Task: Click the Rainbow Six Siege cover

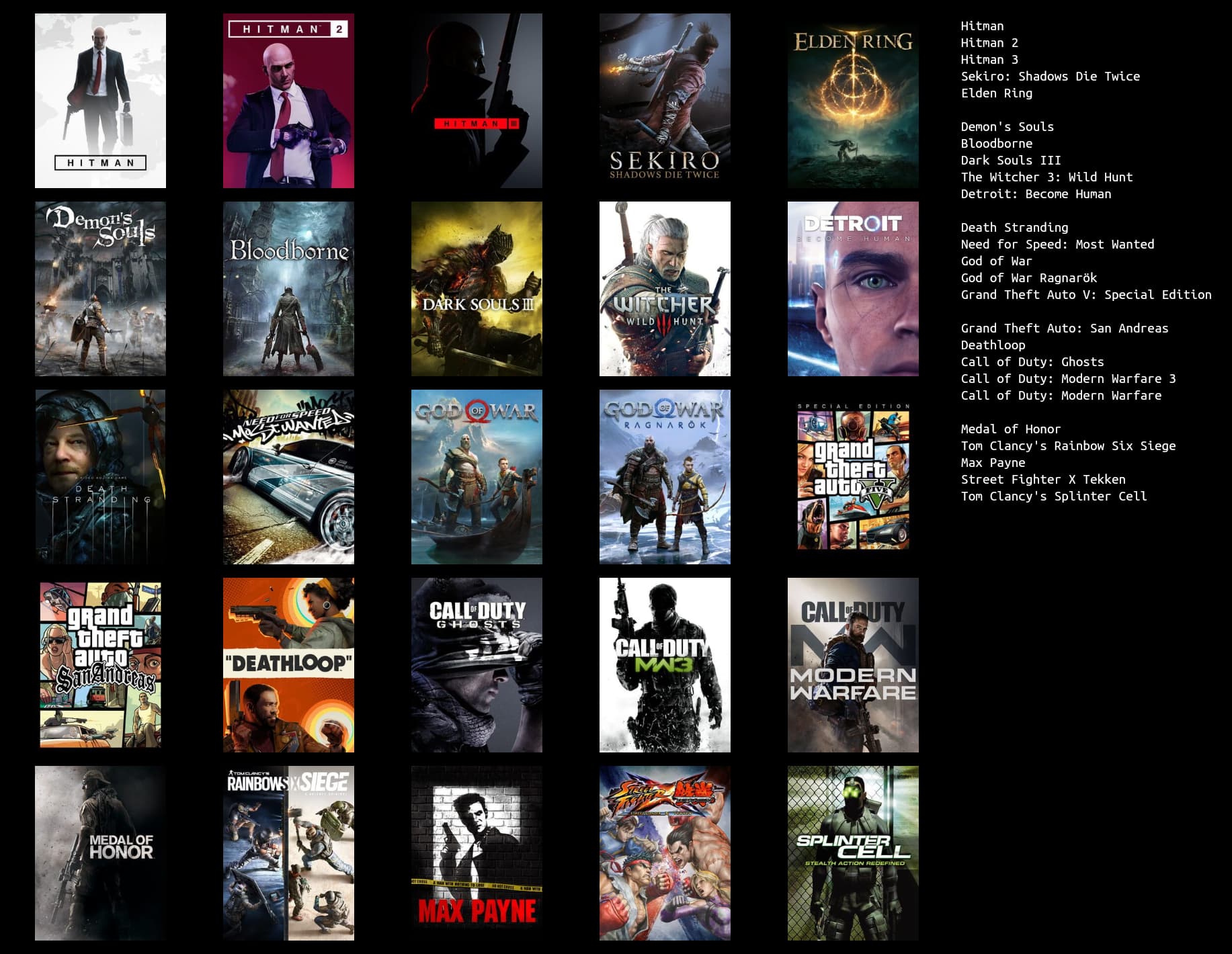Action: coord(288,853)
